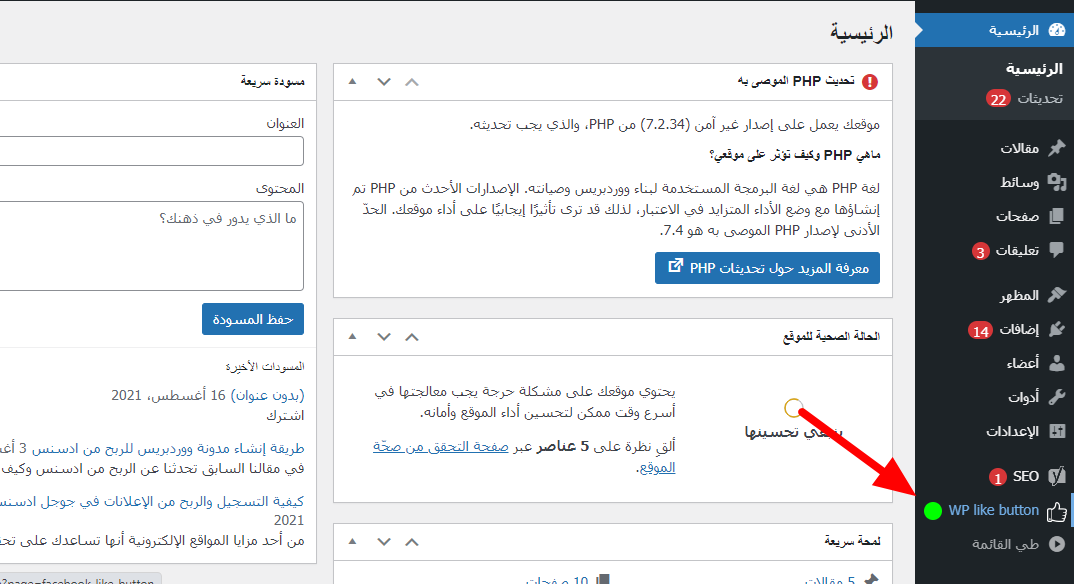
Task: Click the 3 pending comments badge
Action: pyautogui.click(x=980, y=251)
